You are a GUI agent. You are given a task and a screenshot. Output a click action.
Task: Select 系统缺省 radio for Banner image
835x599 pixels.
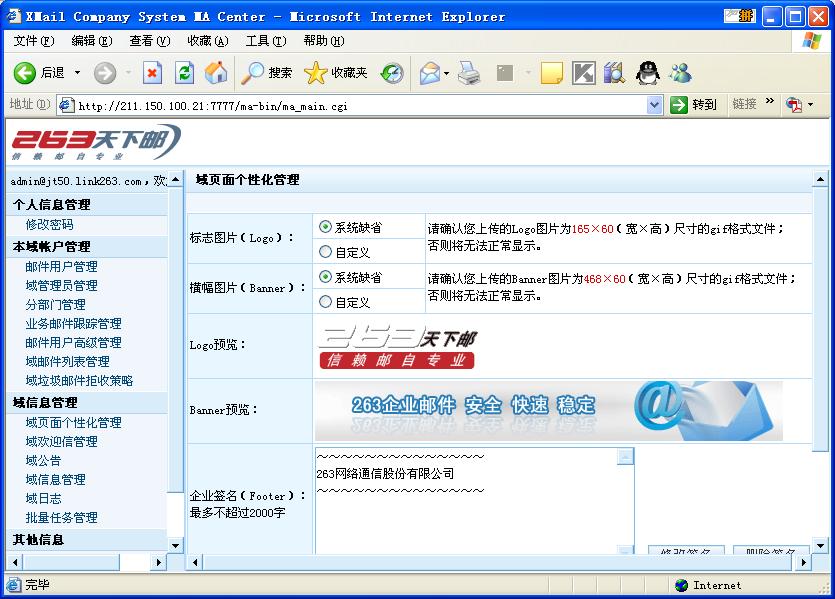tap(325, 277)
